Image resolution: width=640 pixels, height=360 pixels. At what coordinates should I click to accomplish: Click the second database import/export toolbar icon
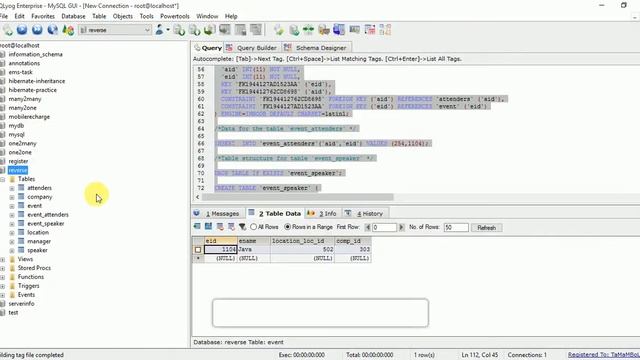click(x=194, y=30)
